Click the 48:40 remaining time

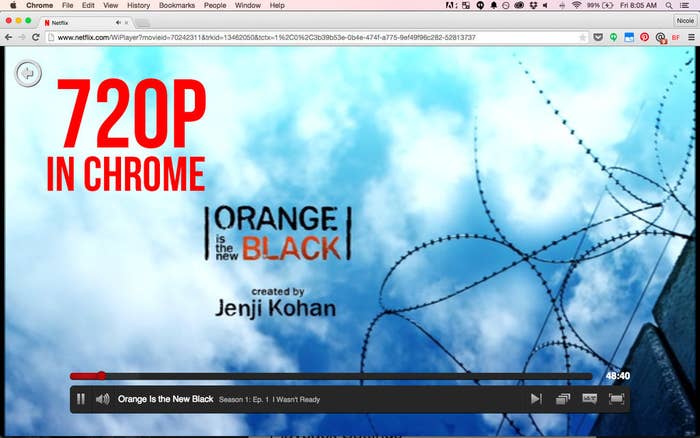tap(618, 375)
